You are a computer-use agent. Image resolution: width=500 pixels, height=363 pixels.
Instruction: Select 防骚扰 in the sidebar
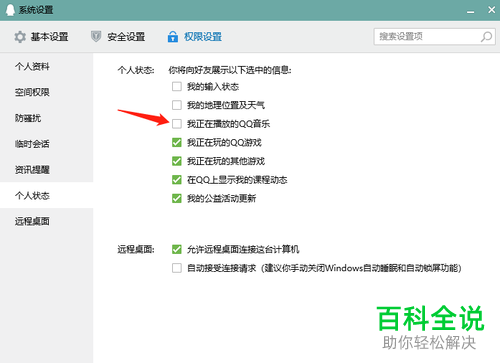click(x=46, y=118)
